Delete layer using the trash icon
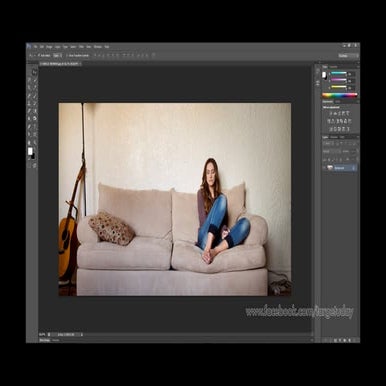Screen dimensions: 386x386 (354, 340)
